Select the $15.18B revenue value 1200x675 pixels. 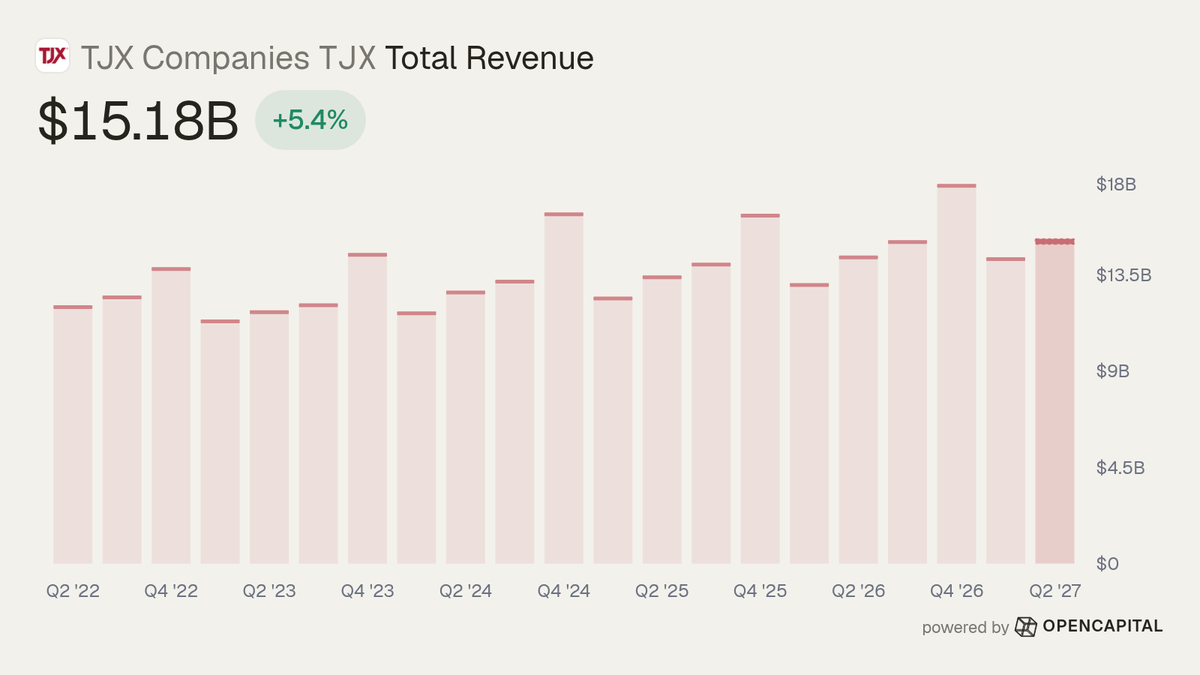pos(138,121)
